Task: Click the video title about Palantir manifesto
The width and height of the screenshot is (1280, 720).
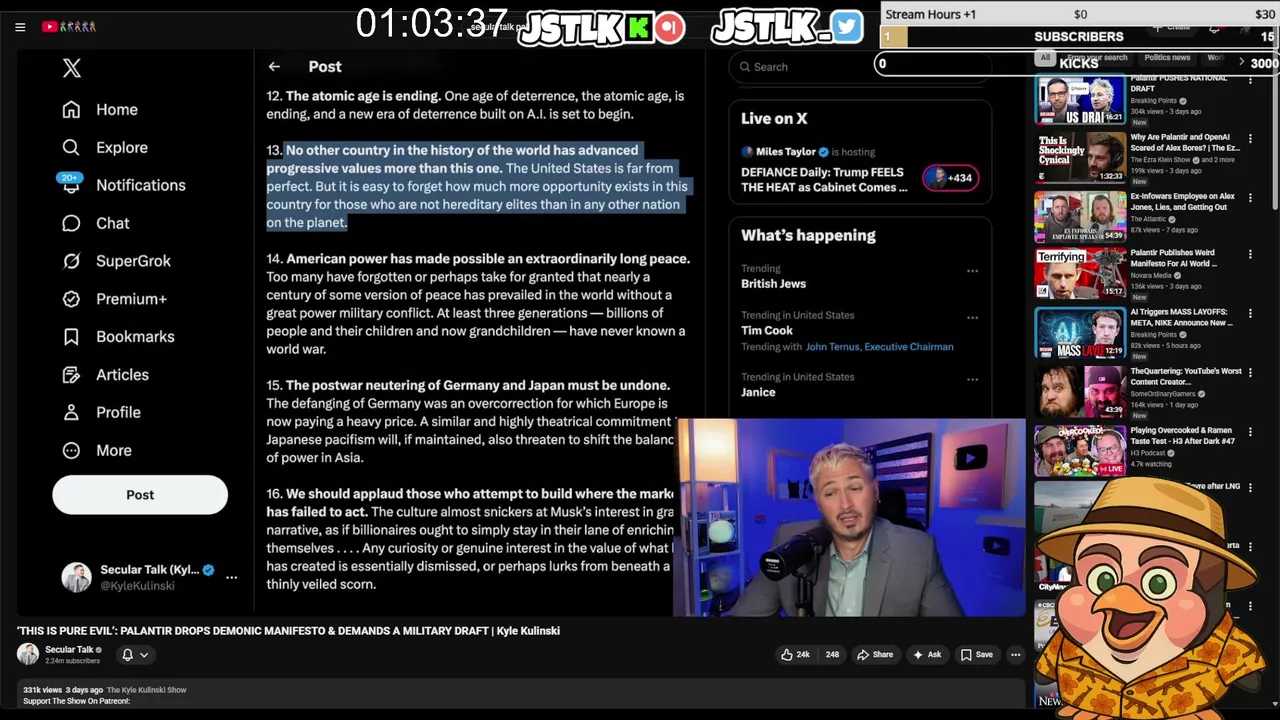Action: pos(288,631)
